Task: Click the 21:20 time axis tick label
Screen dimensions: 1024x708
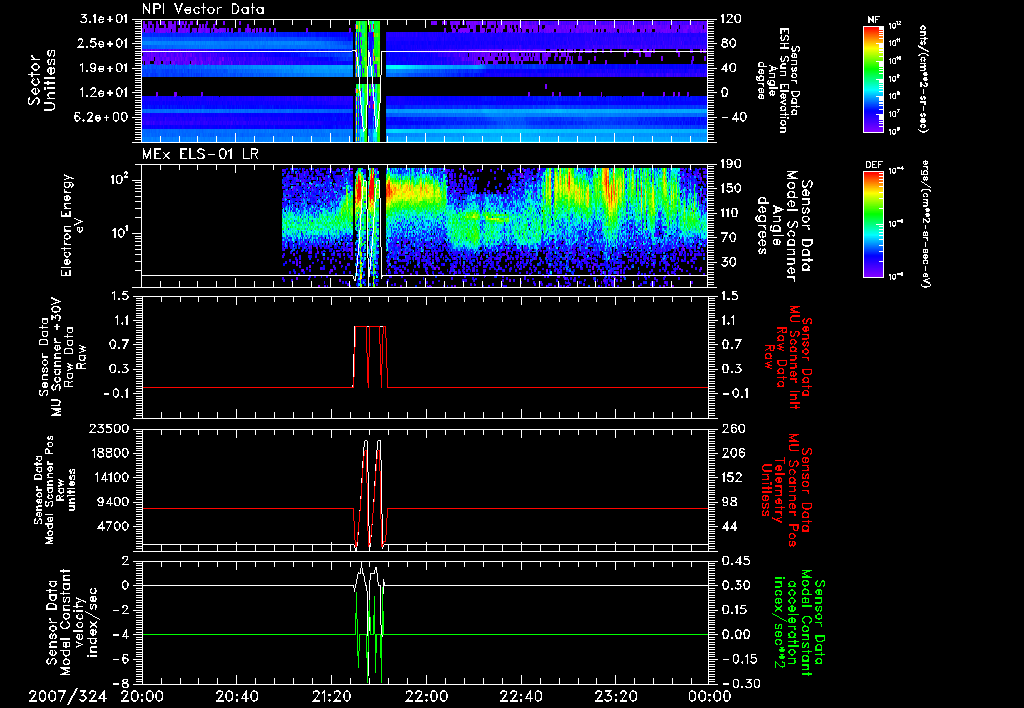Action: (x=331, y=695)
